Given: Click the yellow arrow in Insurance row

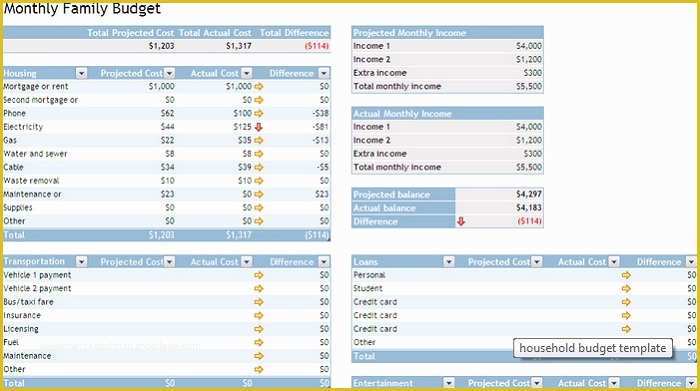Looking at the screenshot, I should [259, 315].
